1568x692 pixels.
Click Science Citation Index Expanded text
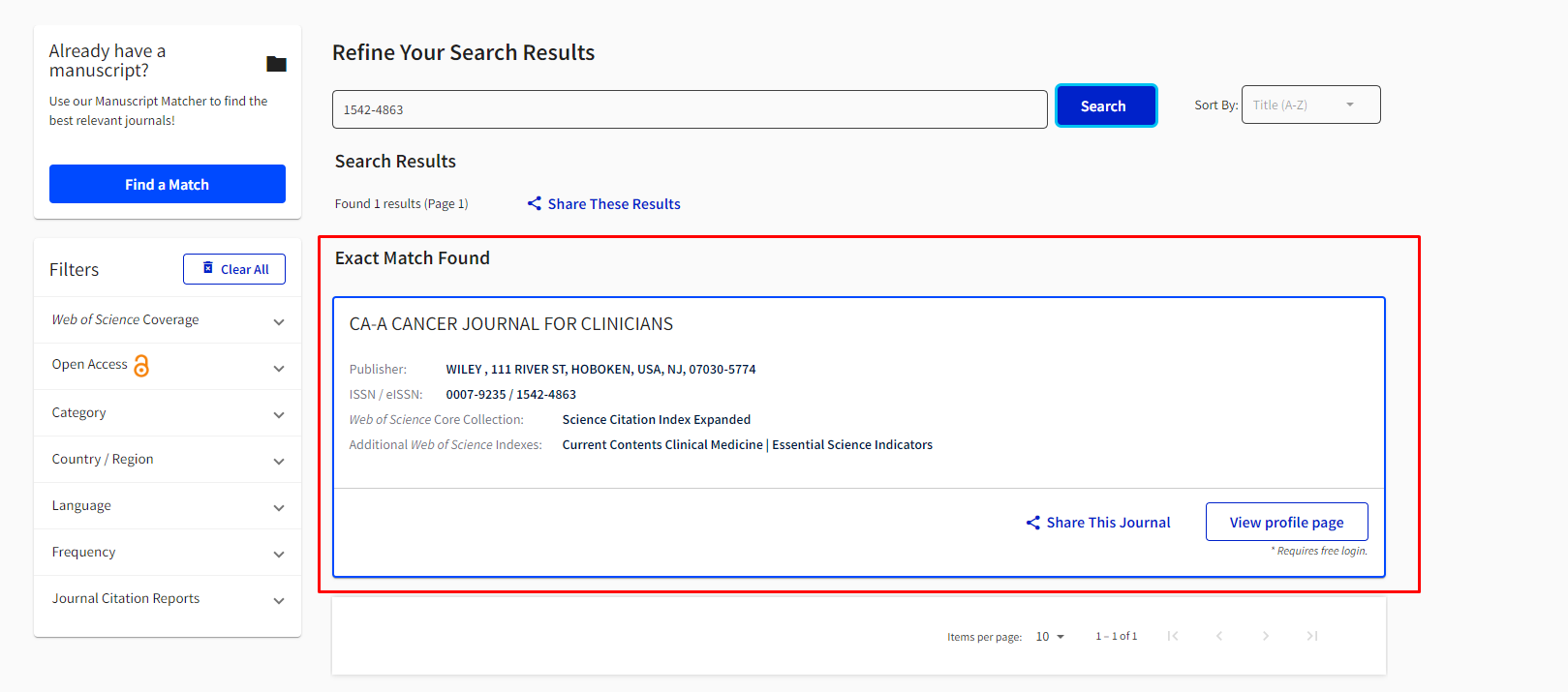click(657, 419)
